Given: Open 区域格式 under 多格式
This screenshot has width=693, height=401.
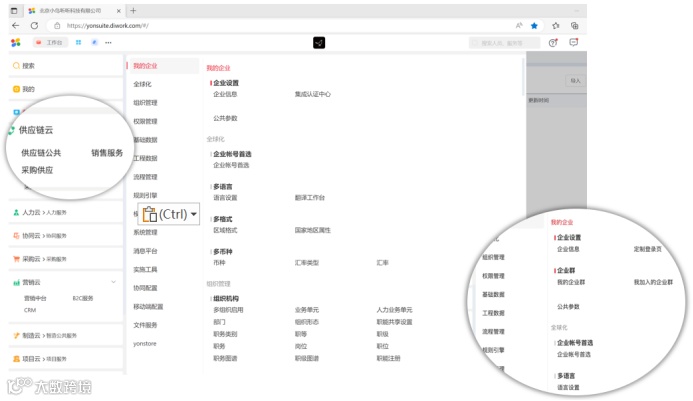Looking at the screenshot, I should pyautogui.click(x=225, y=230).
